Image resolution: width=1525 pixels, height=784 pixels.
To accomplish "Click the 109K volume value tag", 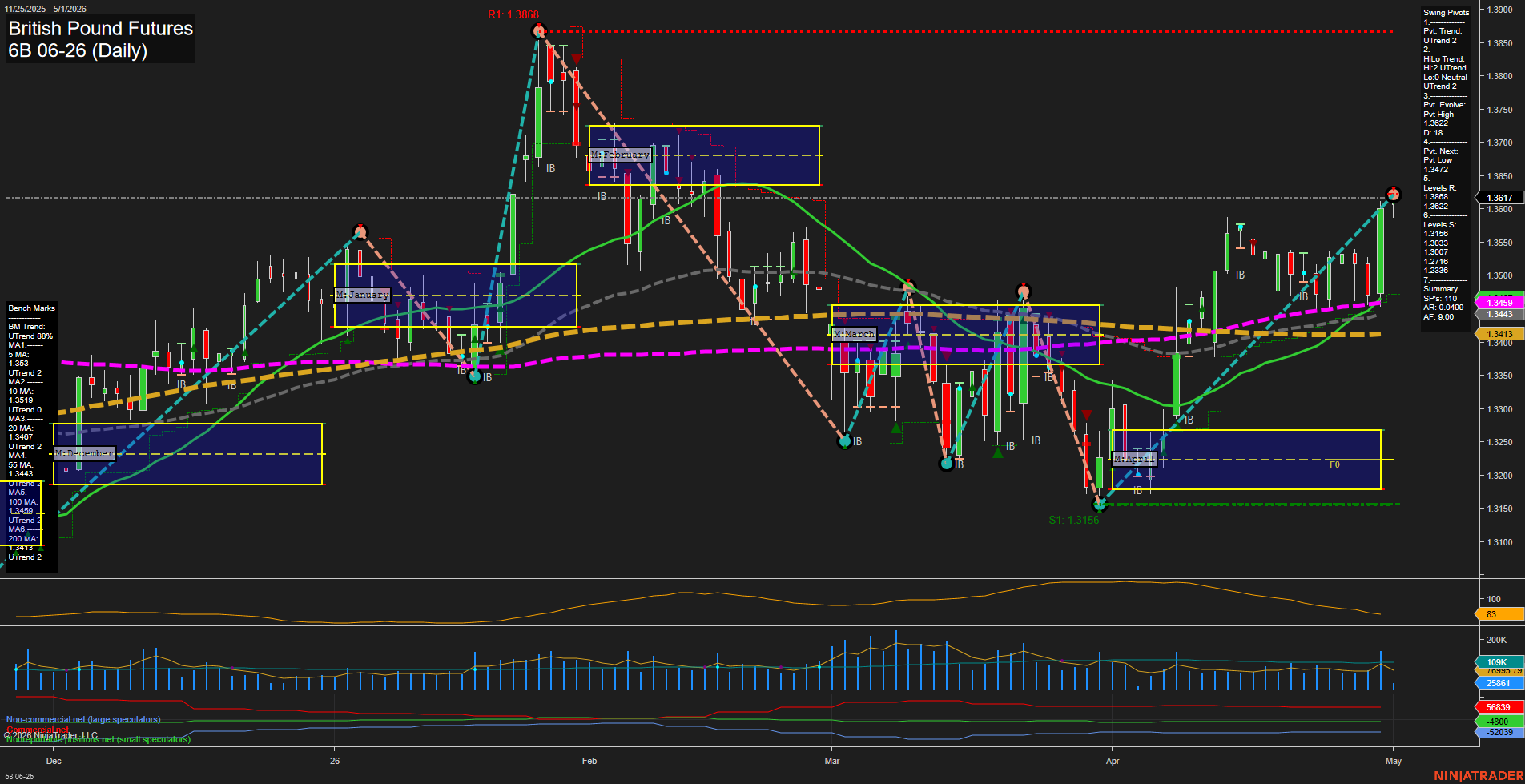I will (x=1499, y=662).
